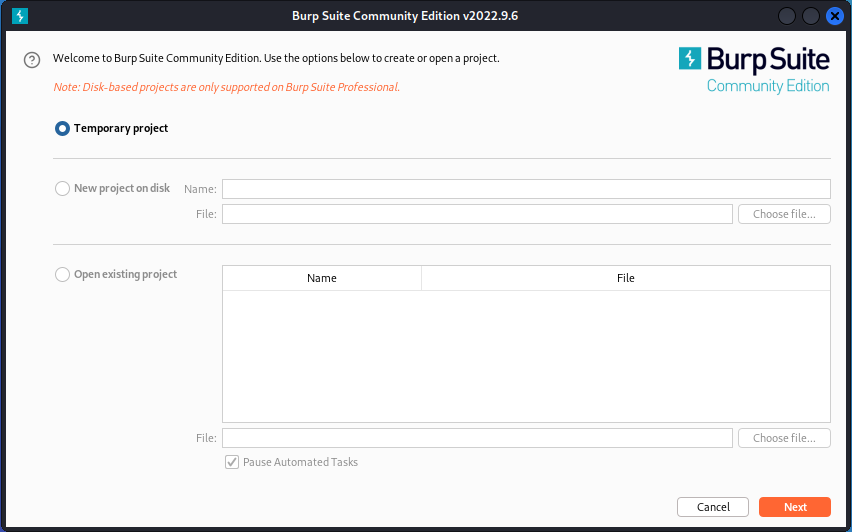This screenshot has width=852, height=532.
Task: Click the File field below the projects table
Action: point(477,438)
